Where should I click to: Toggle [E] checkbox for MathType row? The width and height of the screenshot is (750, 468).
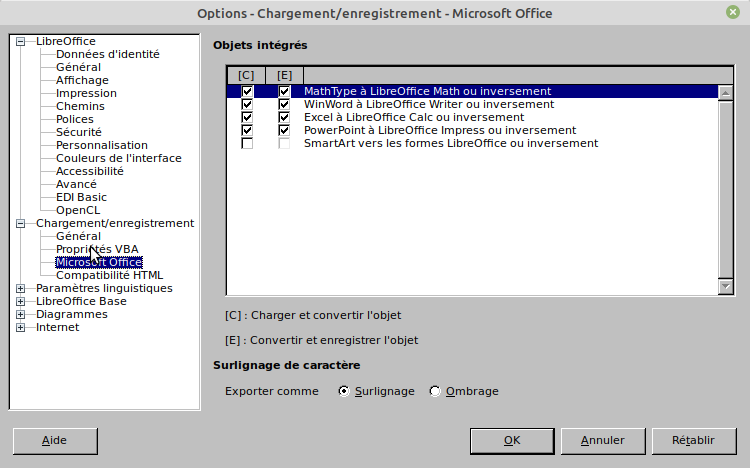pos(284,91)
